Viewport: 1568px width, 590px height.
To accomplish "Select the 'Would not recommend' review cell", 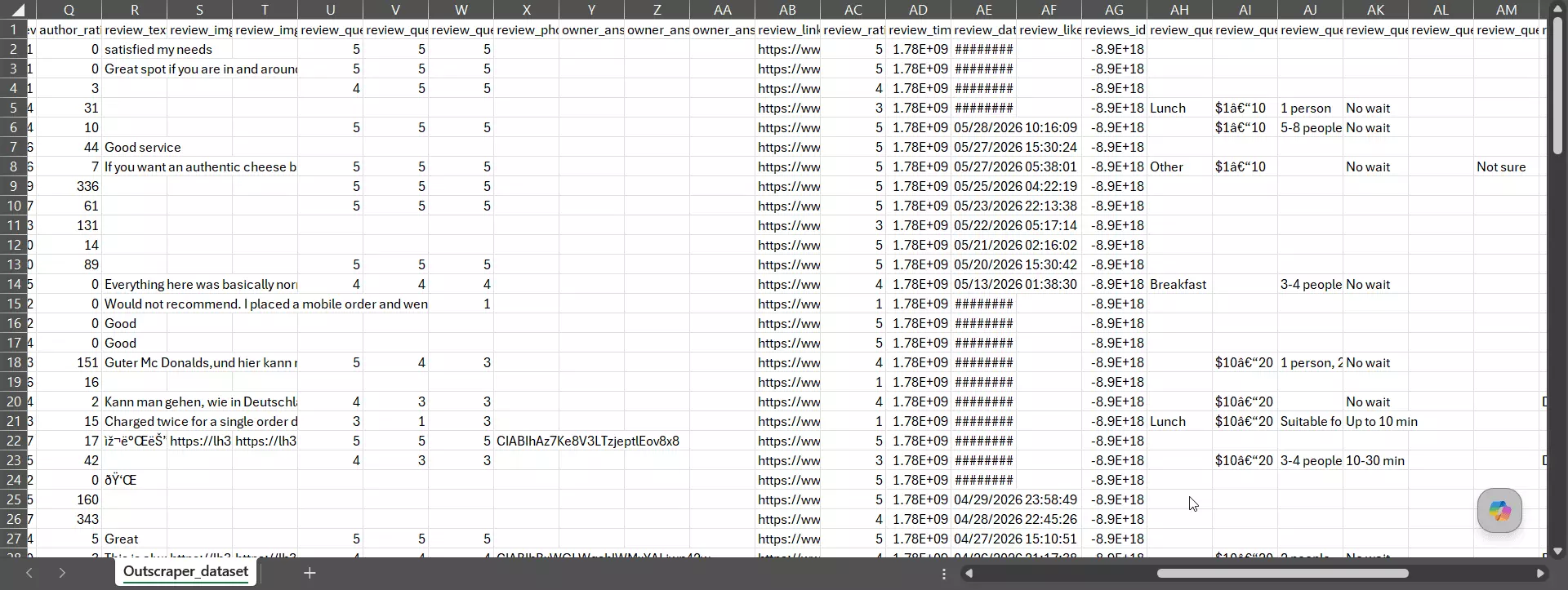I will 135,304.
